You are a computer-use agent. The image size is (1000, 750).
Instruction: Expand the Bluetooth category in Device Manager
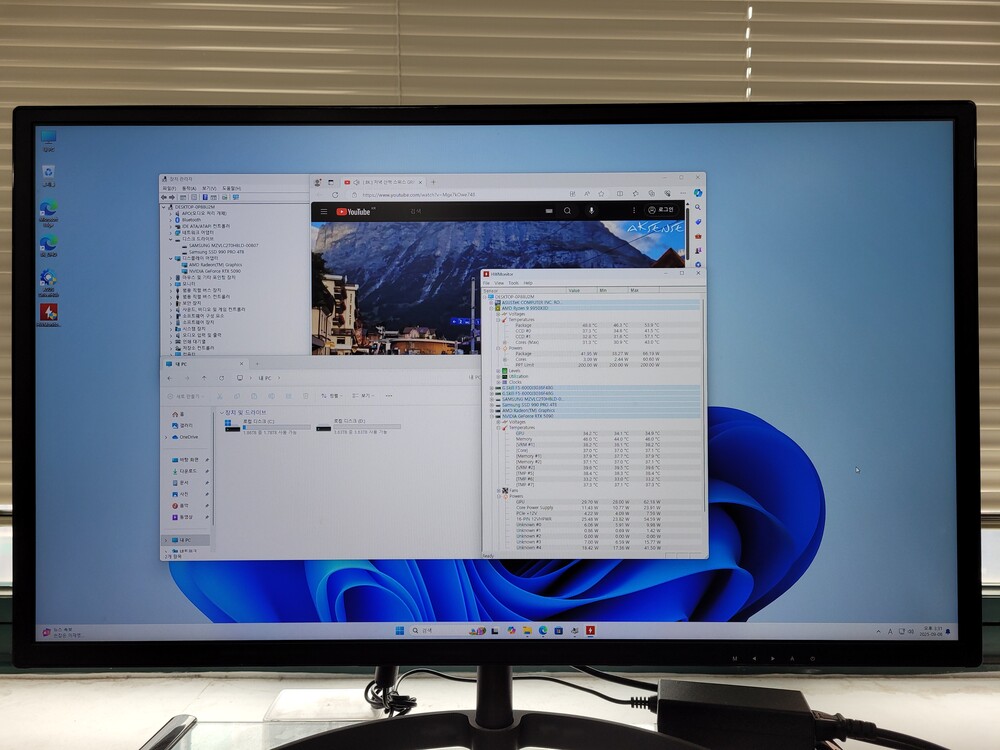[x=172, y=220]
